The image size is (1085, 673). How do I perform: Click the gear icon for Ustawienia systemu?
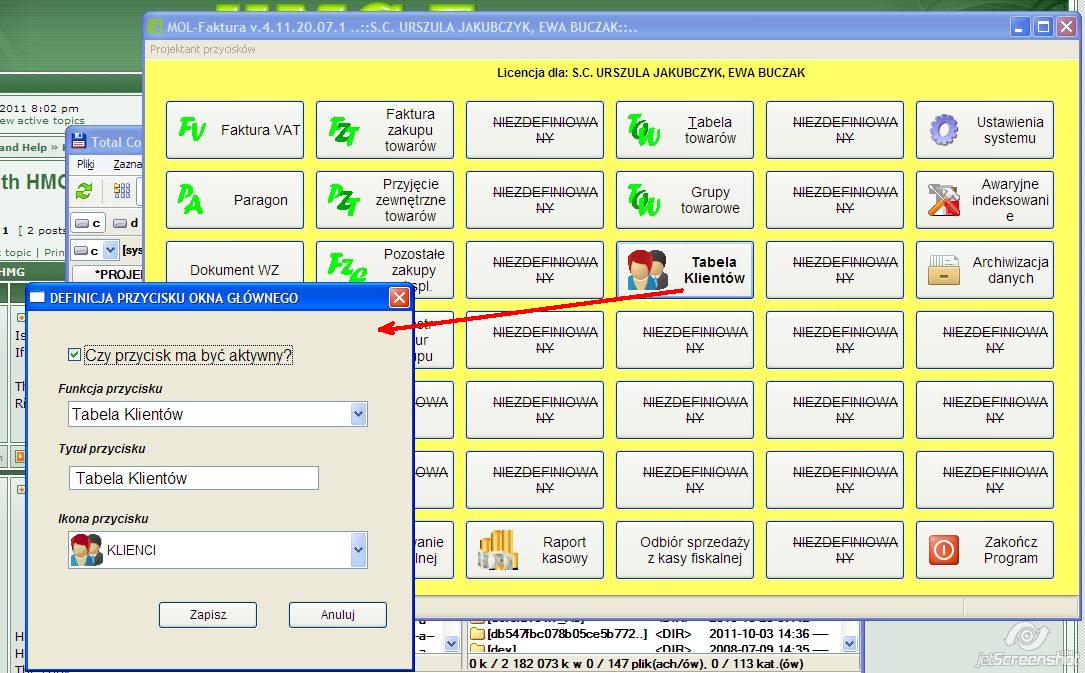point(944,129)
